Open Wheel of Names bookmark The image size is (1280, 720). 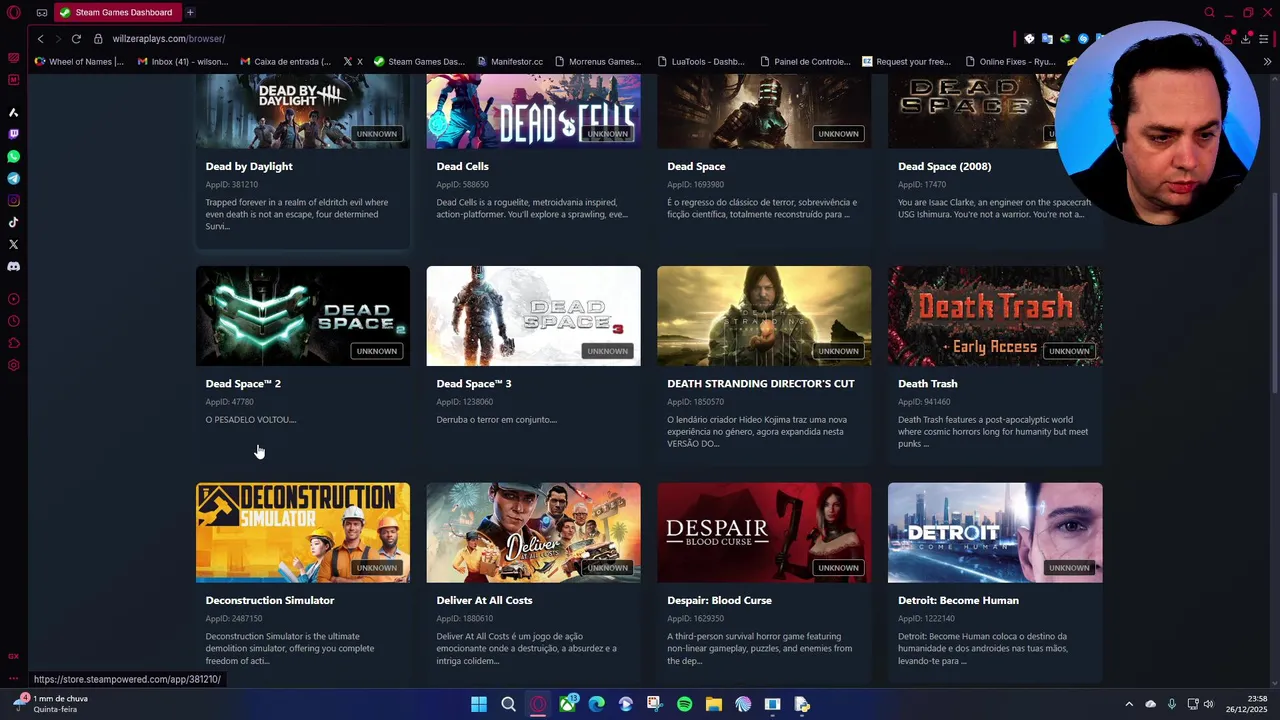(79, 61)
